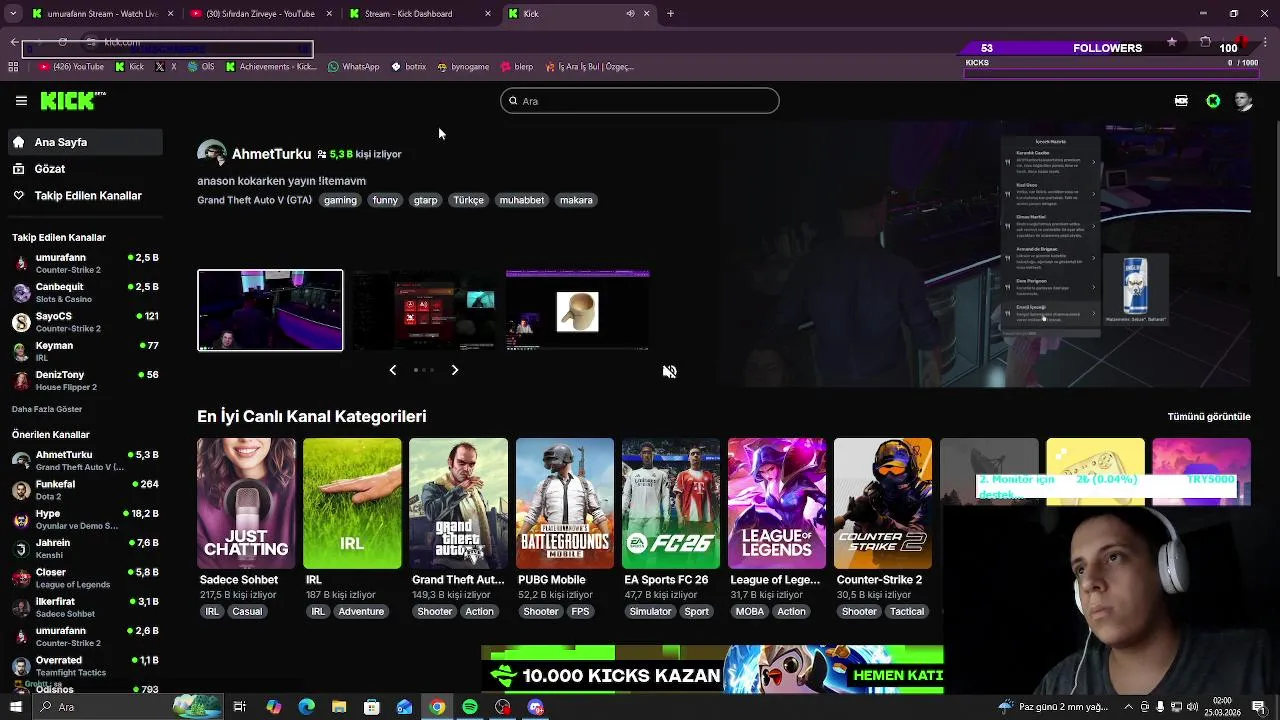Select the funny tag
The image size is (1280, 720).
click(x=385, y=200)
